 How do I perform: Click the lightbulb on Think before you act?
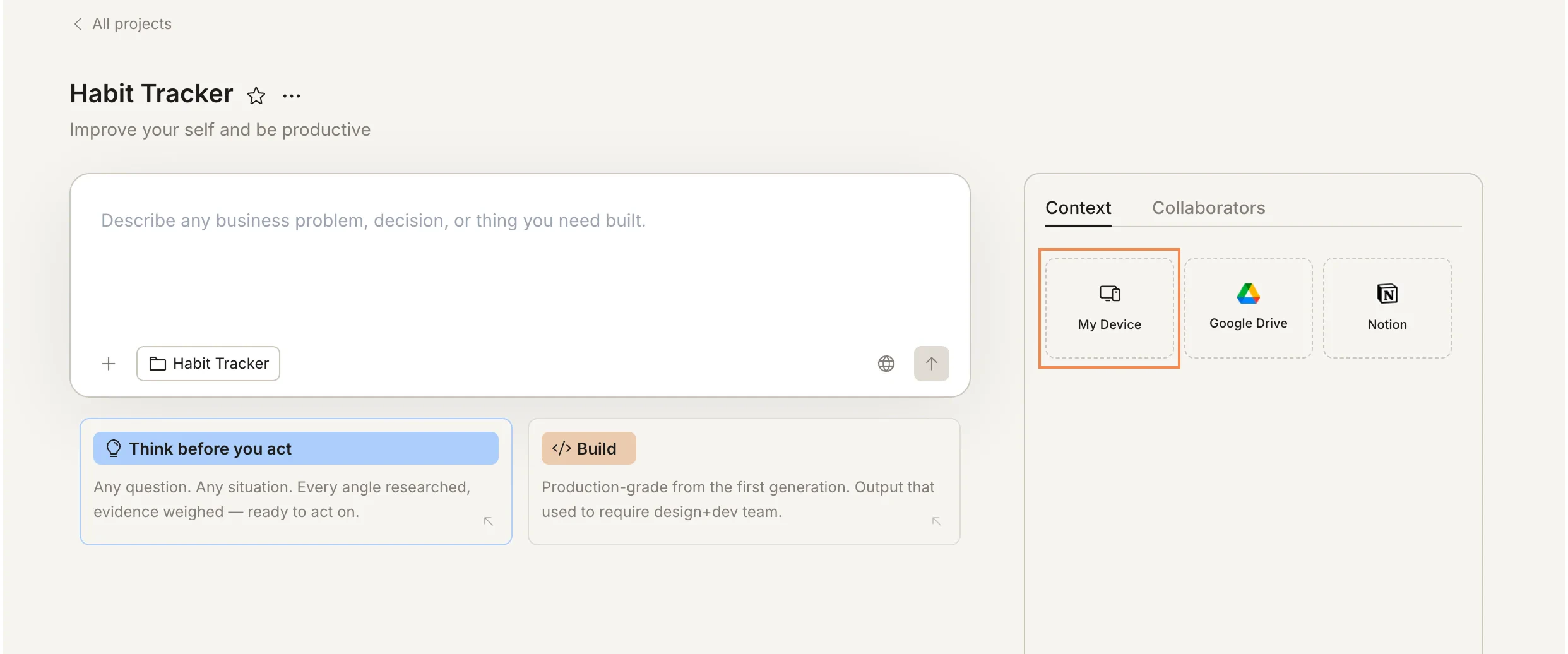click(114, 448)
